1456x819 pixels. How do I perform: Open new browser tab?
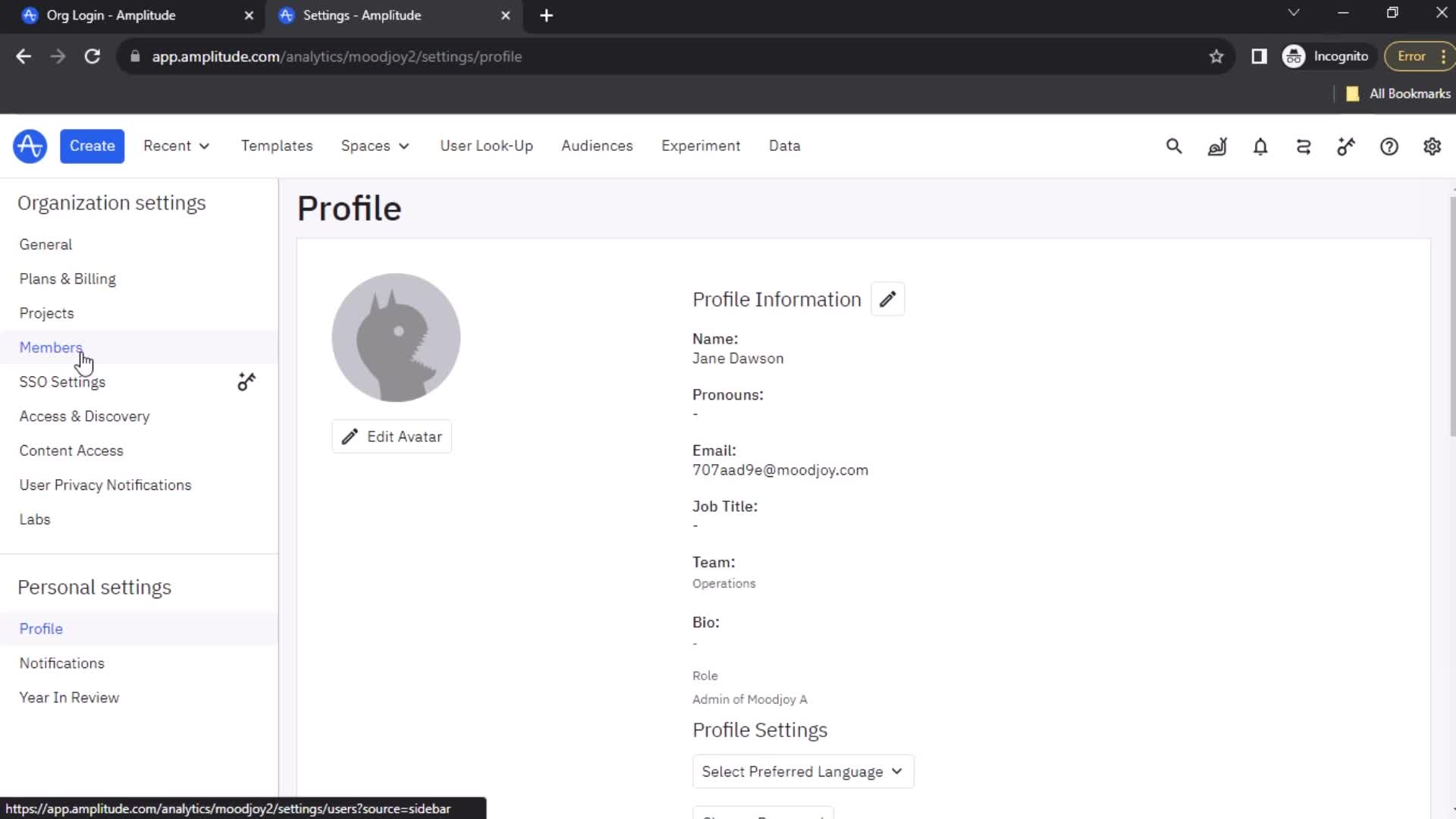(x=546, y=15)
